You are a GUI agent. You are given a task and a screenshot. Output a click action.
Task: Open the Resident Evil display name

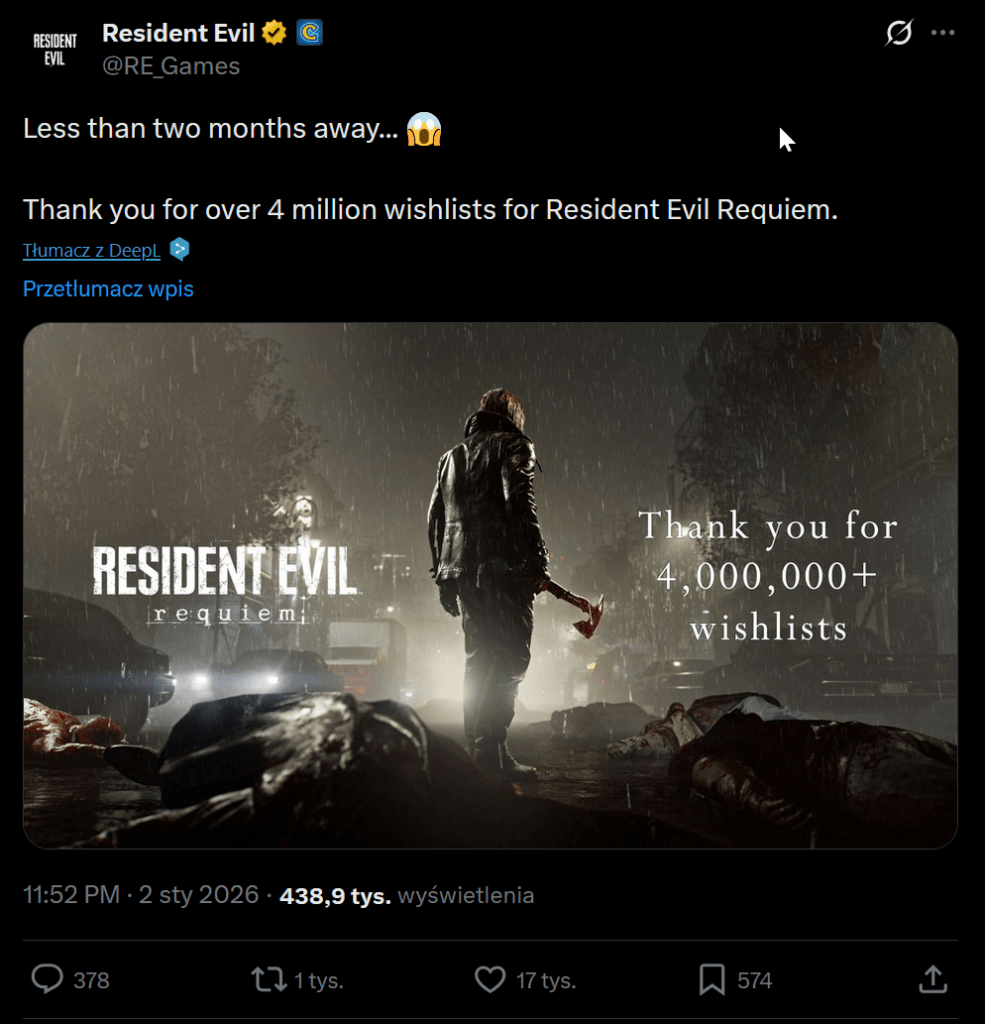click(x=179, y=34)
